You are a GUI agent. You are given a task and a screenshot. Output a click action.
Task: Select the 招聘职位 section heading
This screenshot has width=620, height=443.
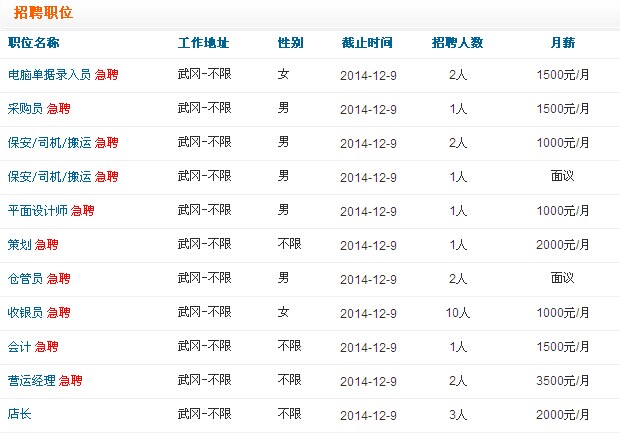click(43, 13)
